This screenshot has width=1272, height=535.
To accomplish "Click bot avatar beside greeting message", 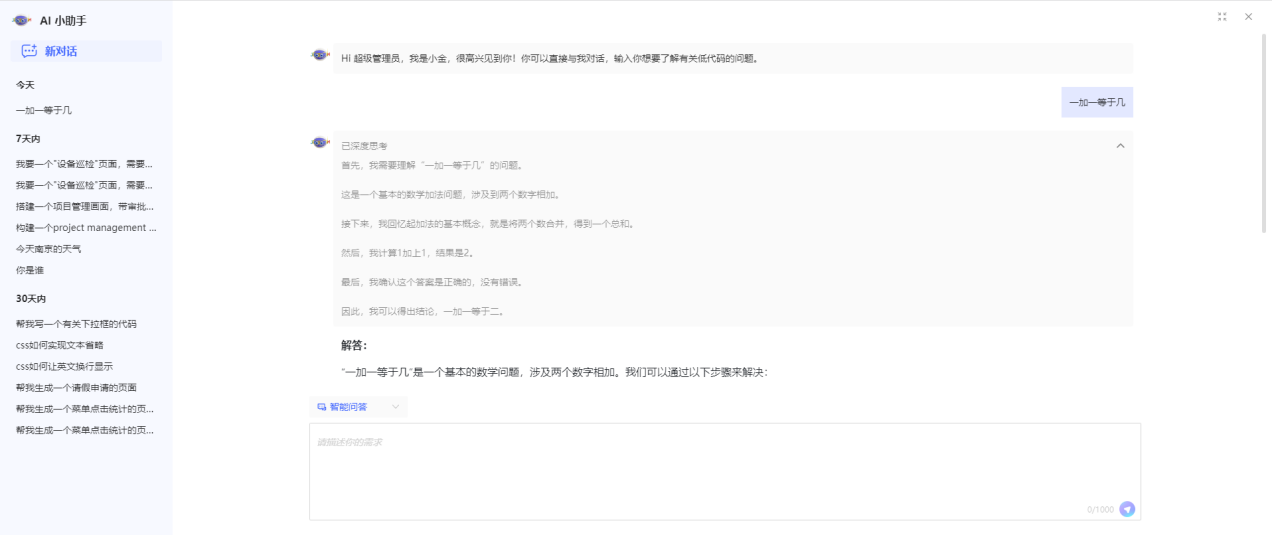I will tap(320, 55).
